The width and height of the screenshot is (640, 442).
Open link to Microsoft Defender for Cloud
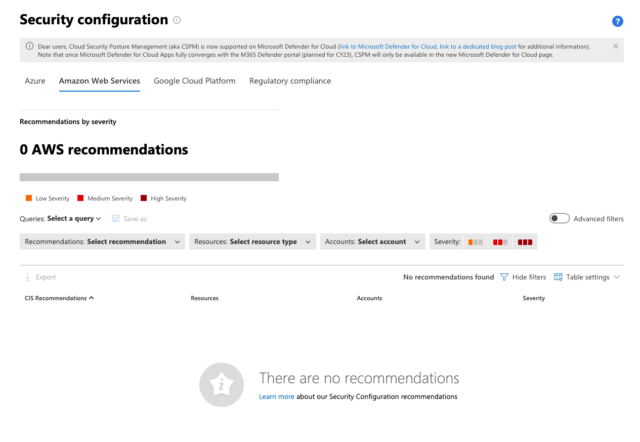pos(388,47)
